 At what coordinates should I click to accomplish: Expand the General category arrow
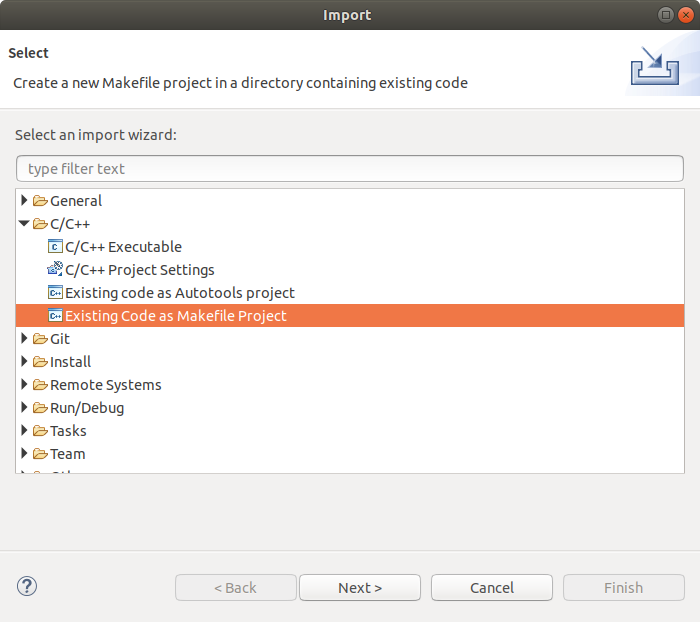25,201
